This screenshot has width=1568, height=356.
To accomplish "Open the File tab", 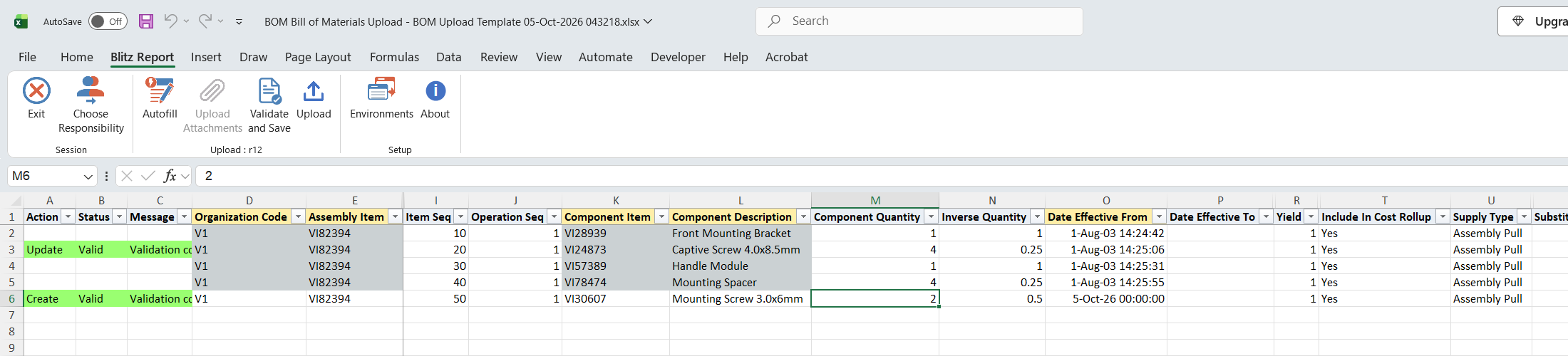I will pos(27,57).
